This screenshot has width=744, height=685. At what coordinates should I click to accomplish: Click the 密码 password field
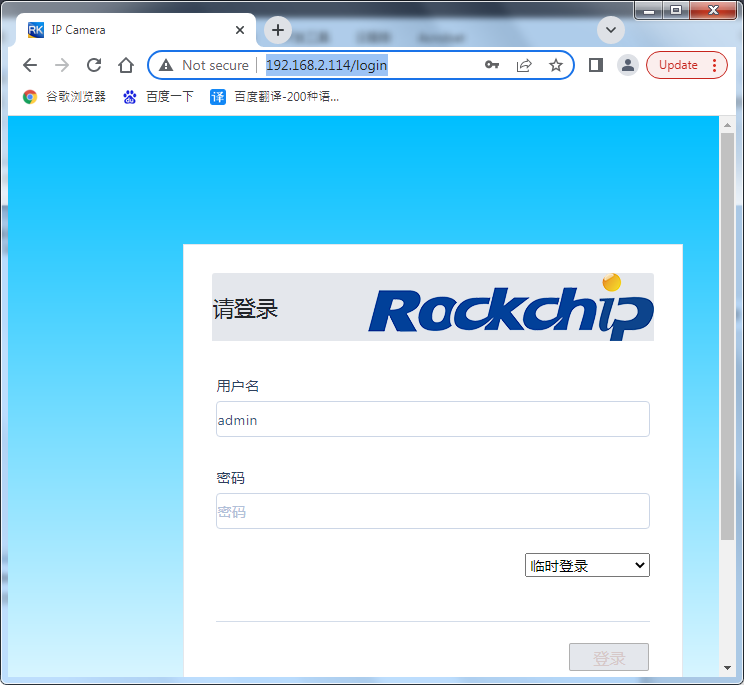[x=432, y=511]
